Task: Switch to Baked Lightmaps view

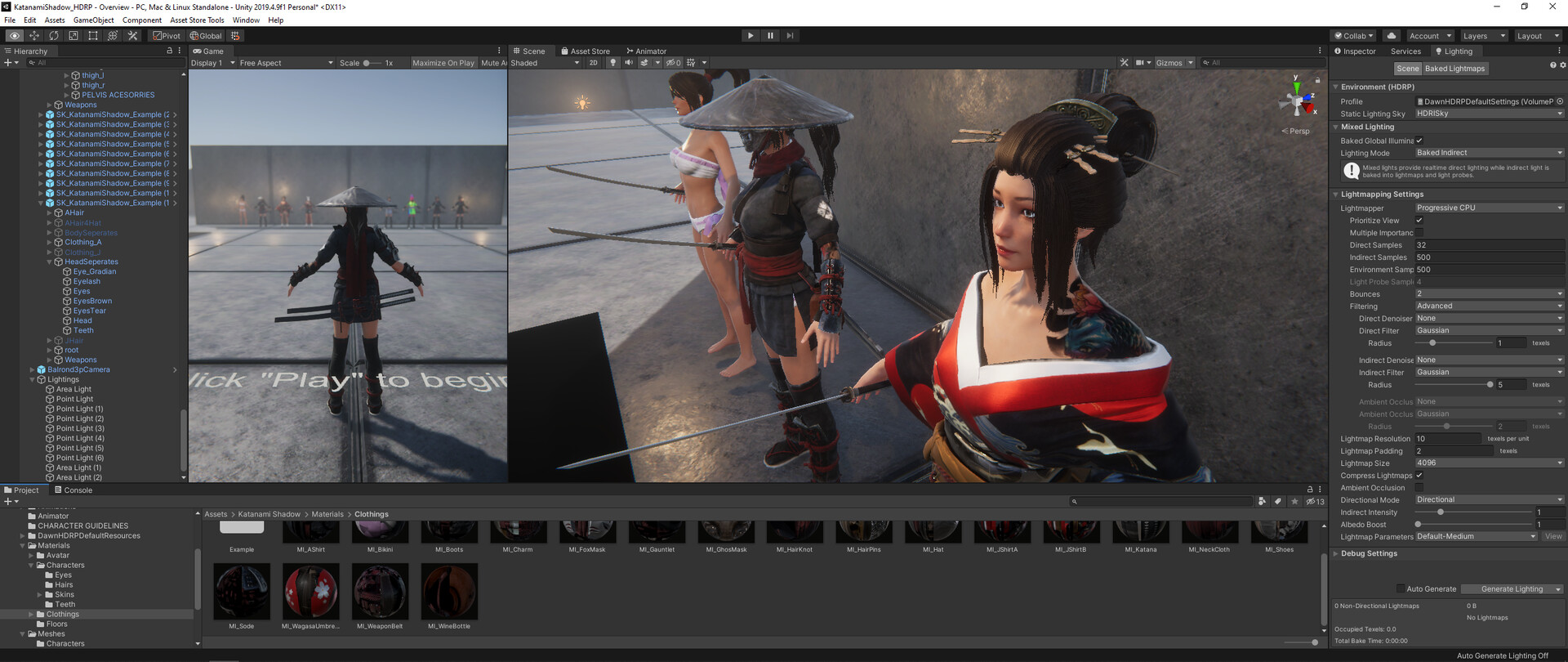Action: 1454,69
